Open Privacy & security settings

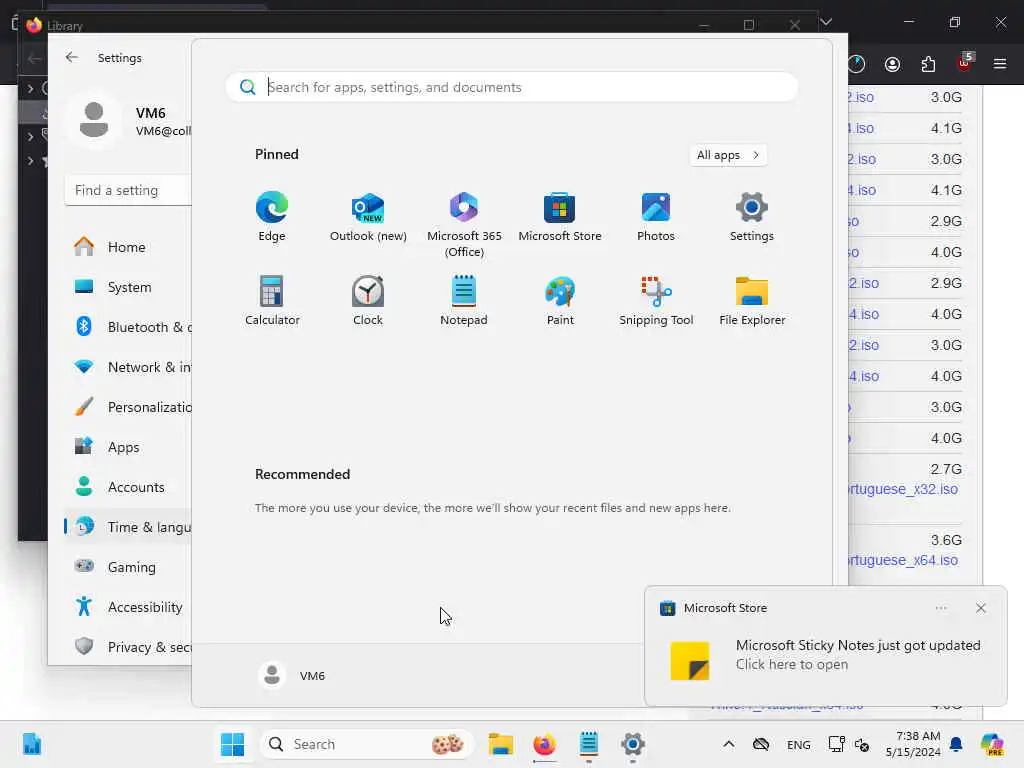(128, 647)
